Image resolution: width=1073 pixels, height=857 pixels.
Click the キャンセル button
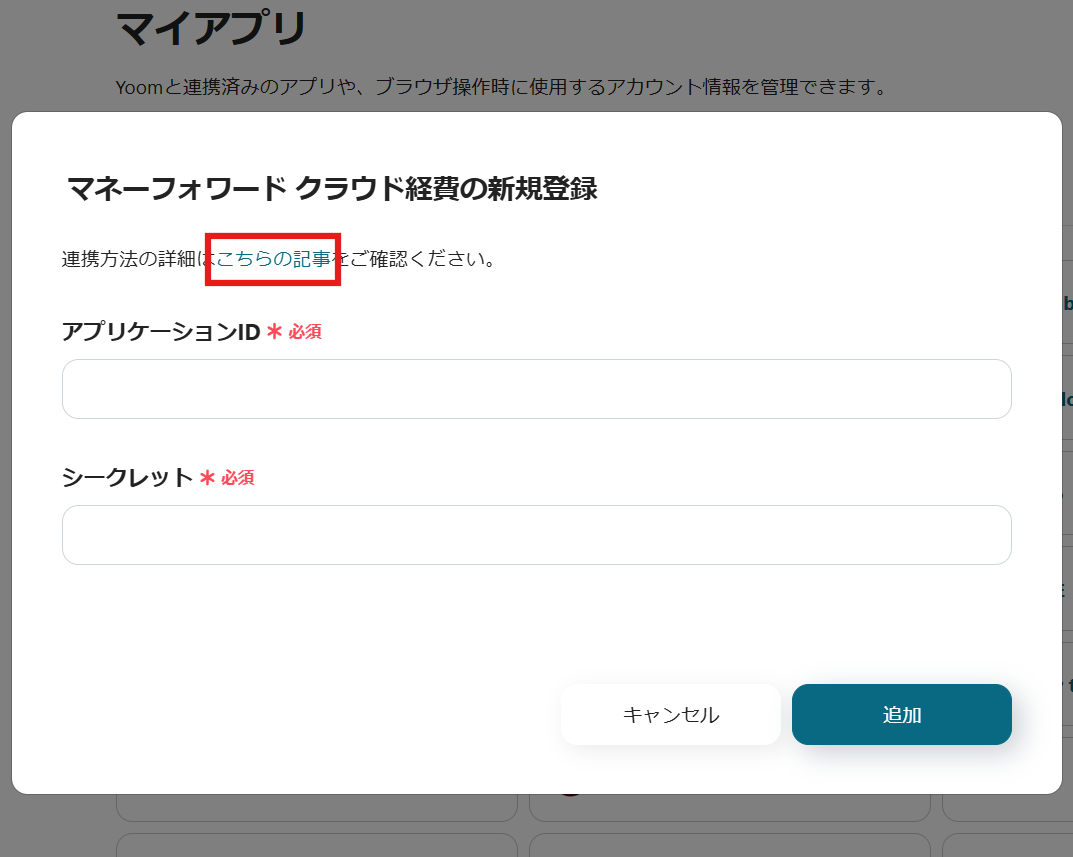pos(671,715)
